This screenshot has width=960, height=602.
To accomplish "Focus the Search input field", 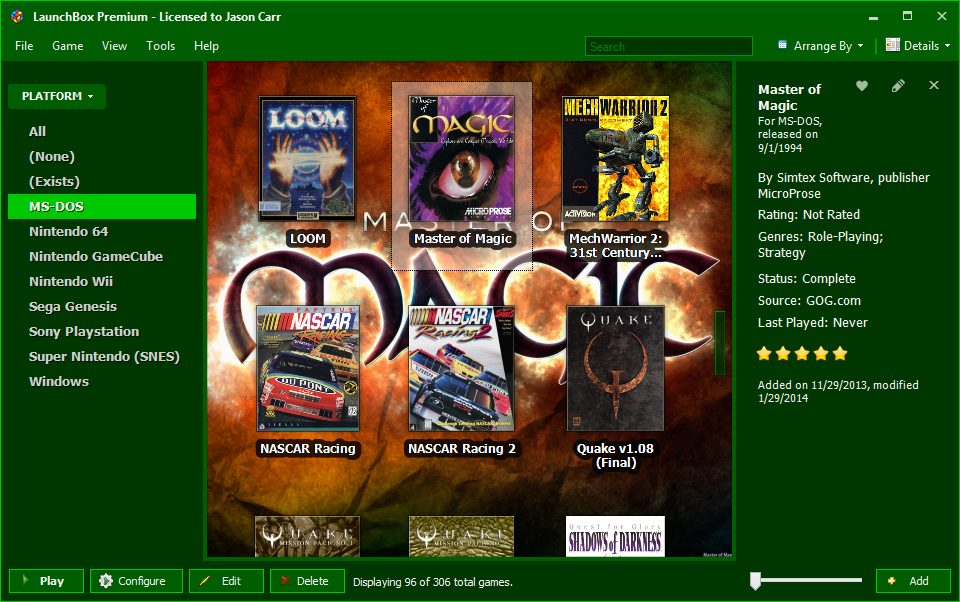I will 669,47.
